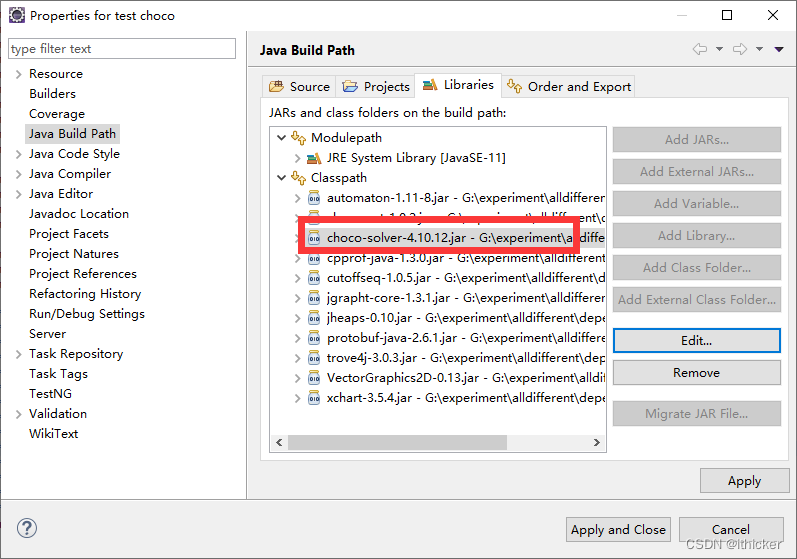
Task: Select Project References in sidebar
Action: coord(83,274)
